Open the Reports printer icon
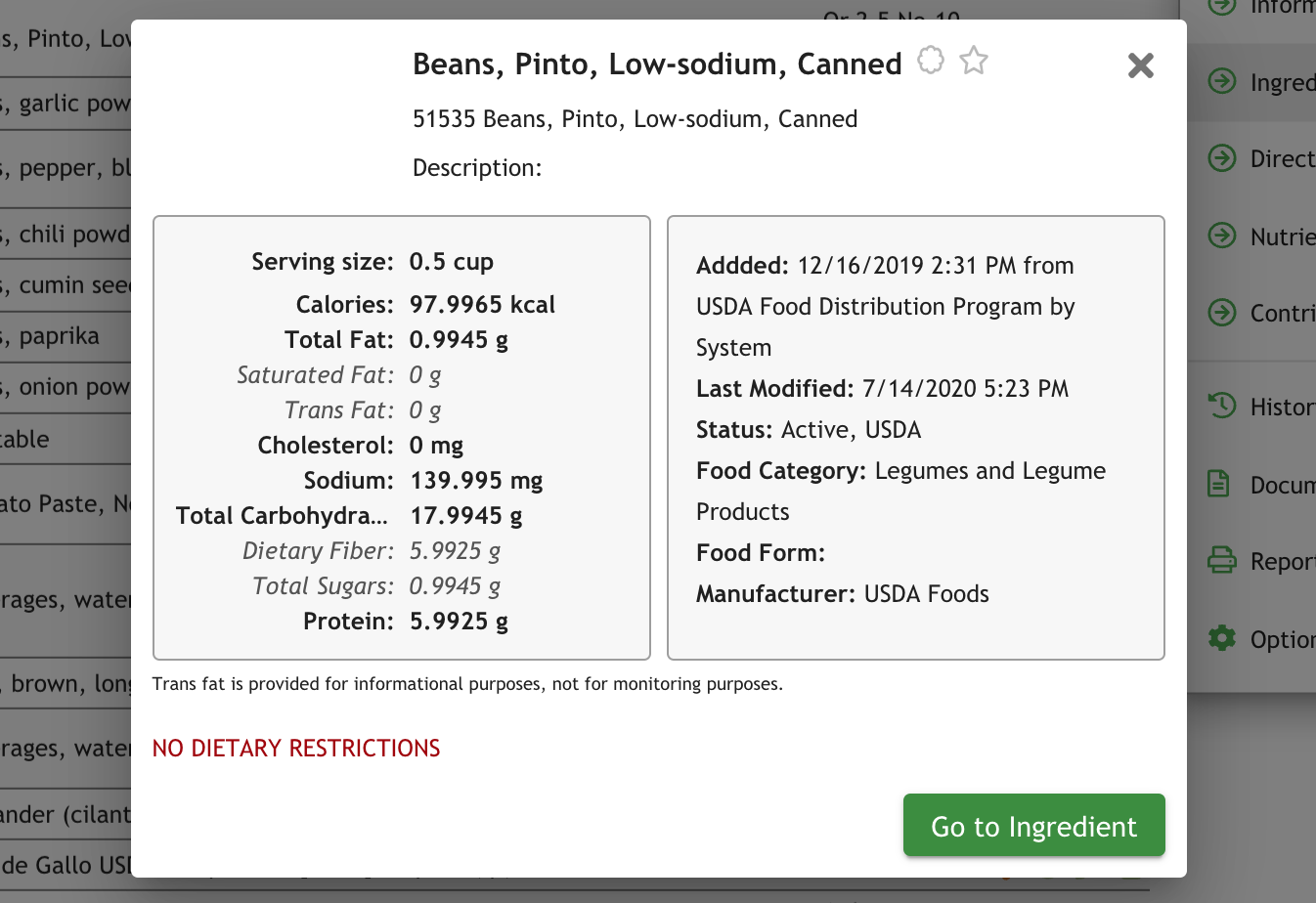Screen dimensions: 1316x903 [1222, 560]
